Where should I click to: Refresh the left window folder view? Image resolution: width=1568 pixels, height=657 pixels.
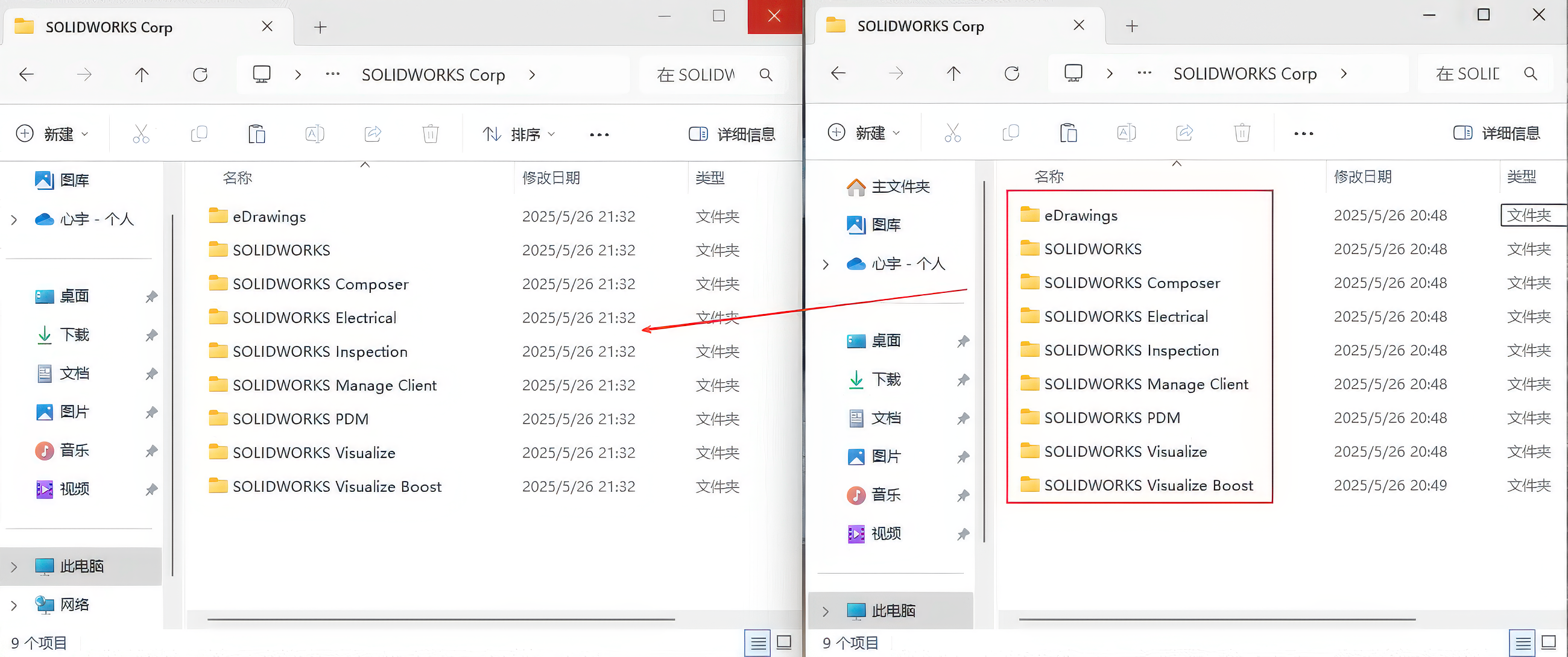click(200, 75)
